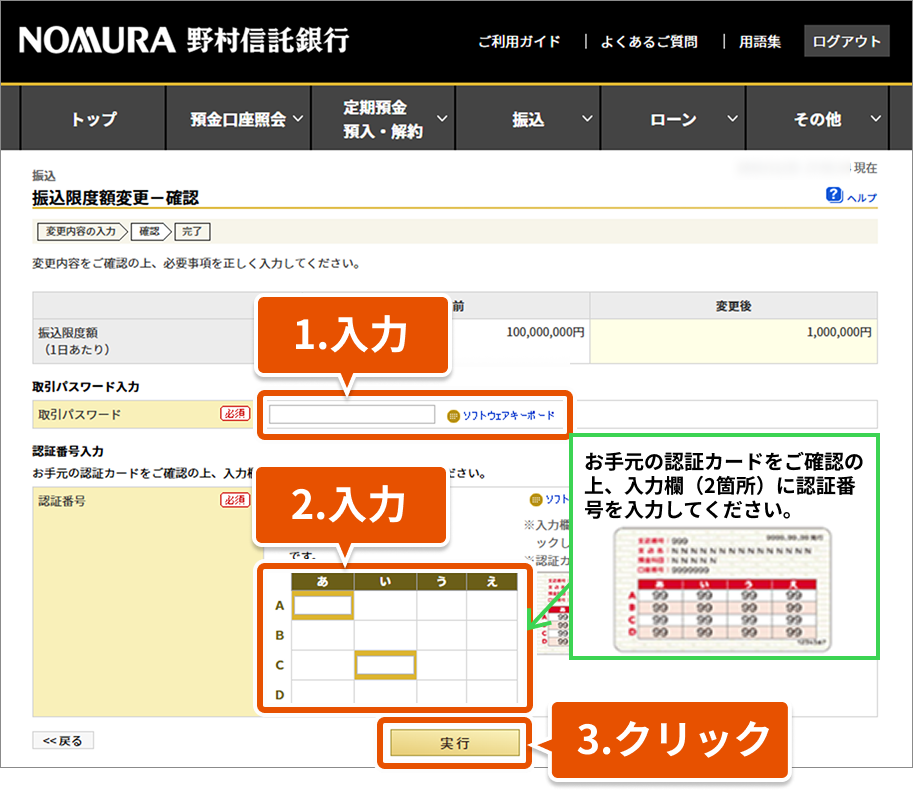Expand the 預金口座照会 dropdown menu
This screenshot has width=913, height=798.
coord(238,119)
